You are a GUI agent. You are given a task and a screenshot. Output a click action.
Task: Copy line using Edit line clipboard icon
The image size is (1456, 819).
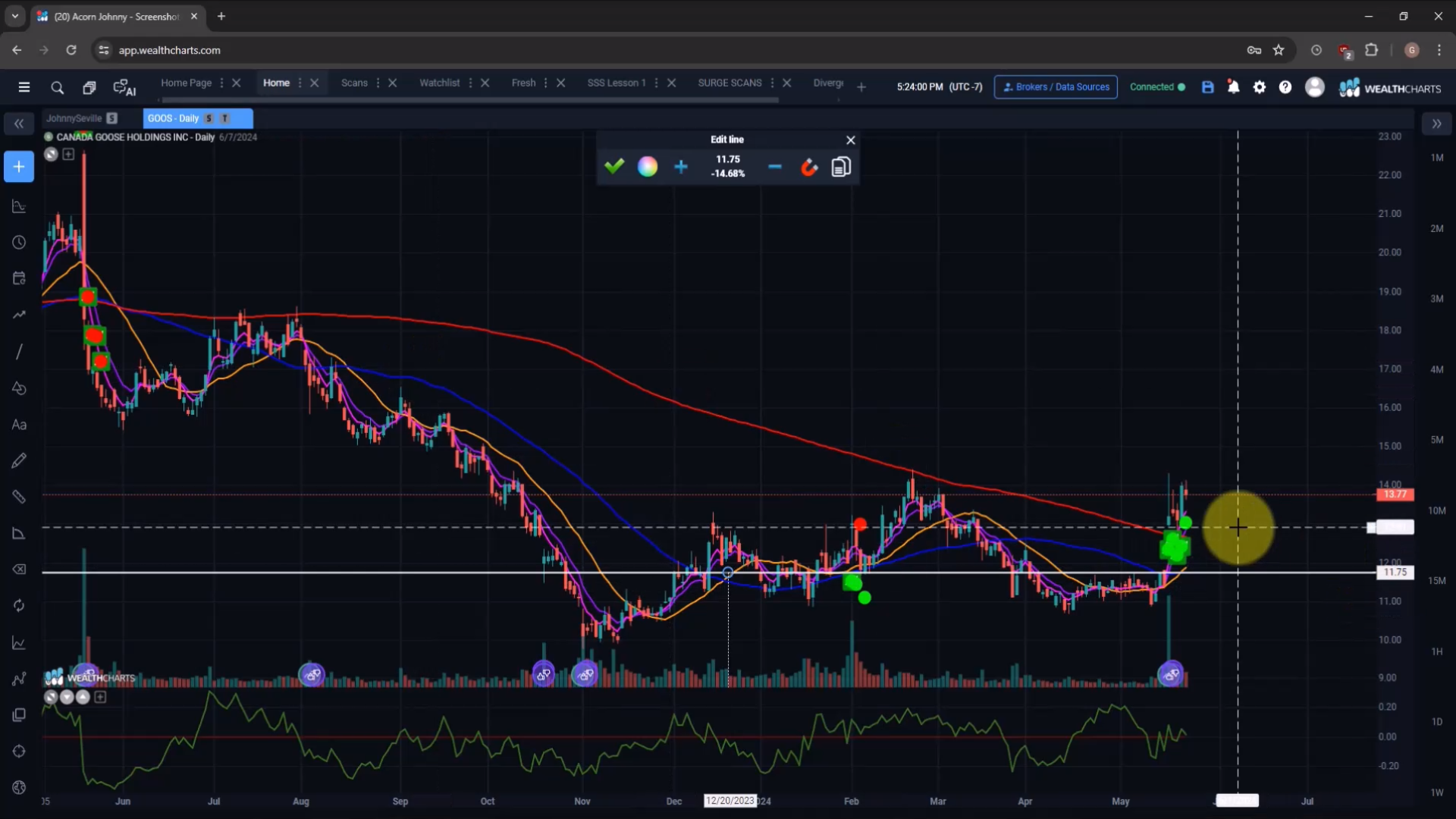click(841, 167)
